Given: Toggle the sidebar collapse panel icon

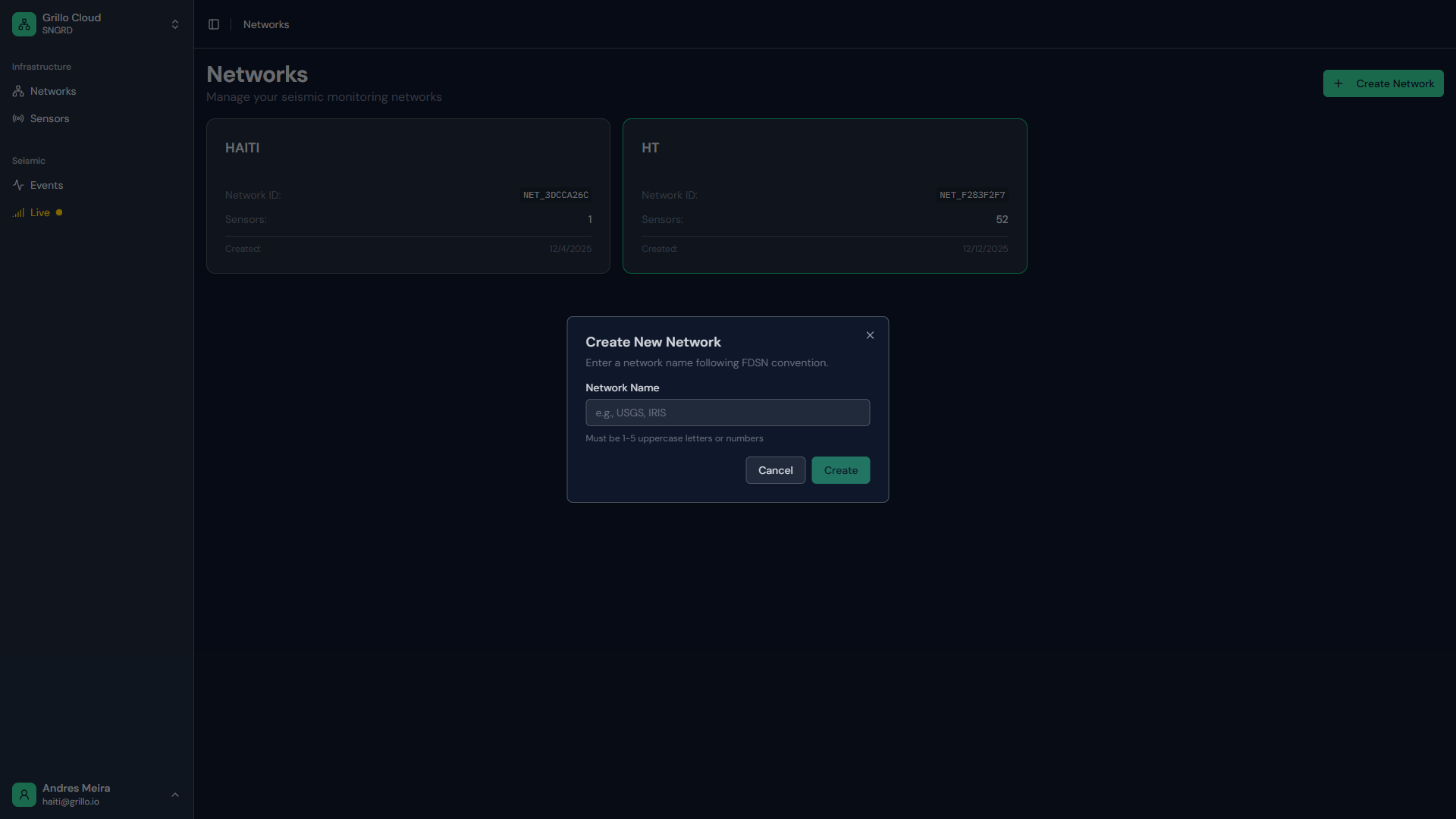Looking at the screenshot, I should tap(213, 24).
